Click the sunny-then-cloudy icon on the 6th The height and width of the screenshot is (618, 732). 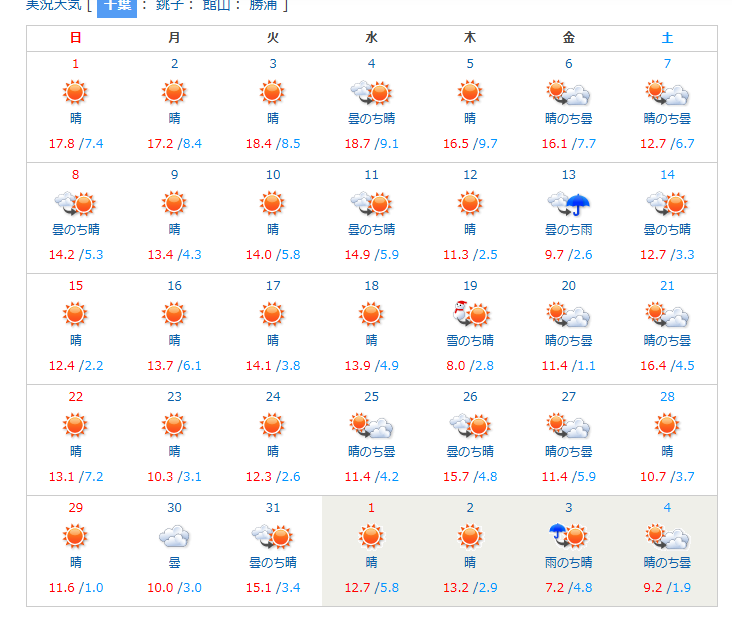click(568, 93)
